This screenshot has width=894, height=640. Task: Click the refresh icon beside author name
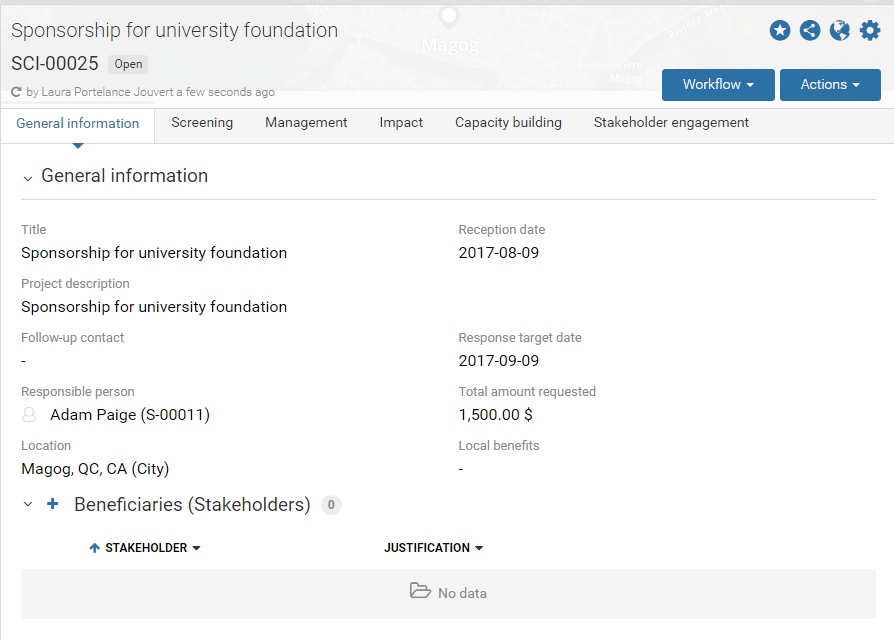17,92
